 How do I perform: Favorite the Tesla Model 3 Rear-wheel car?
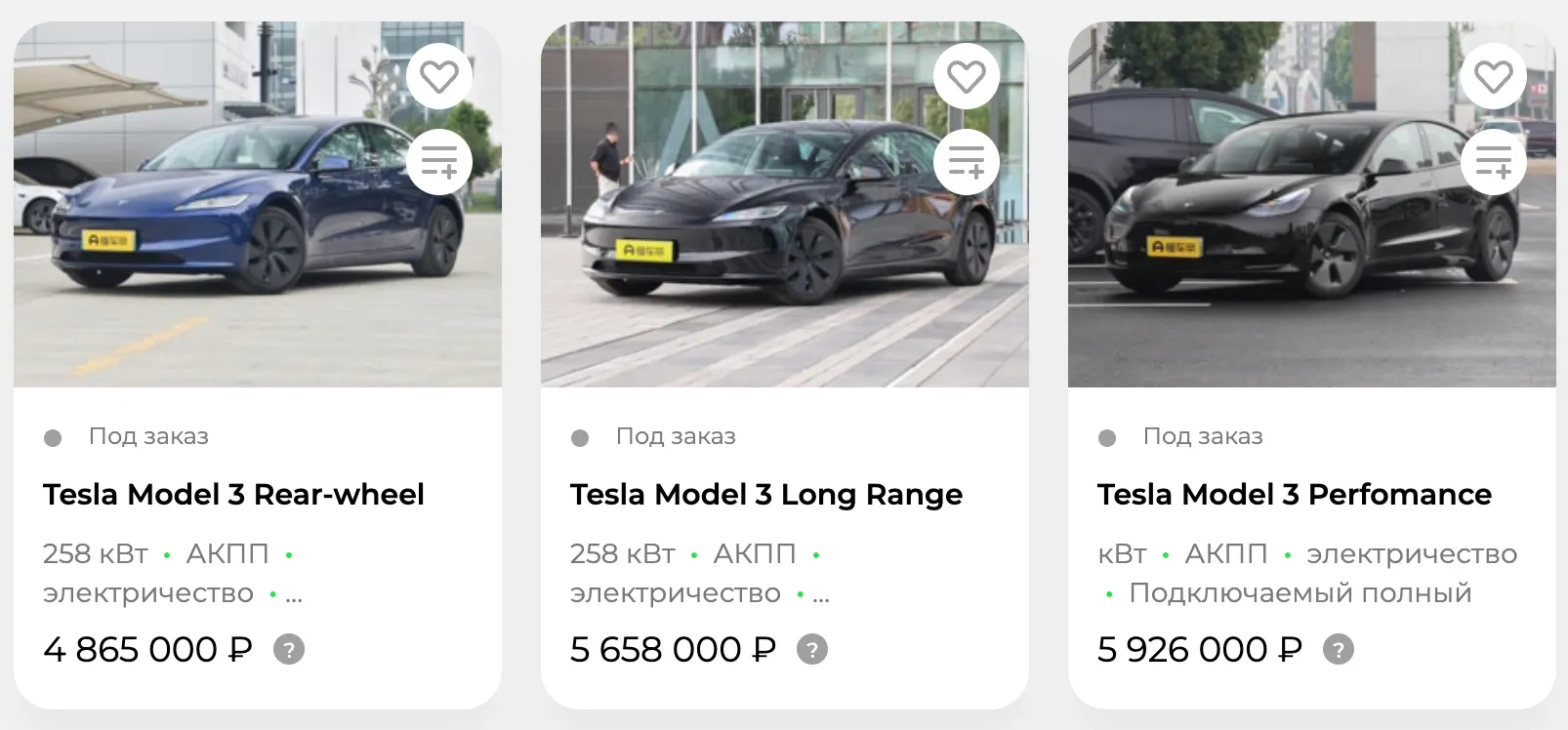pos(439,77)
